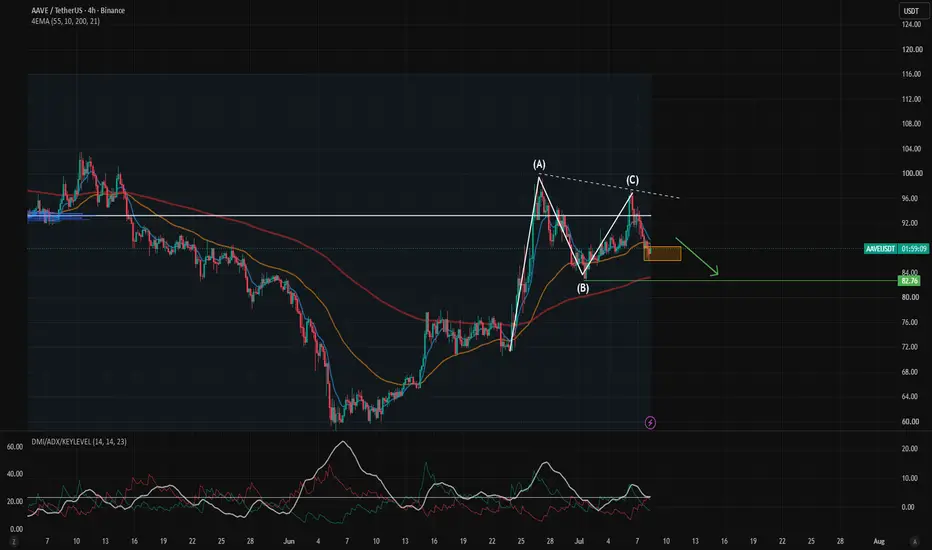Select the green arrow drawing
Image resolution: width=932 pixels, height=550 pixels.
[x=697, y=257]
